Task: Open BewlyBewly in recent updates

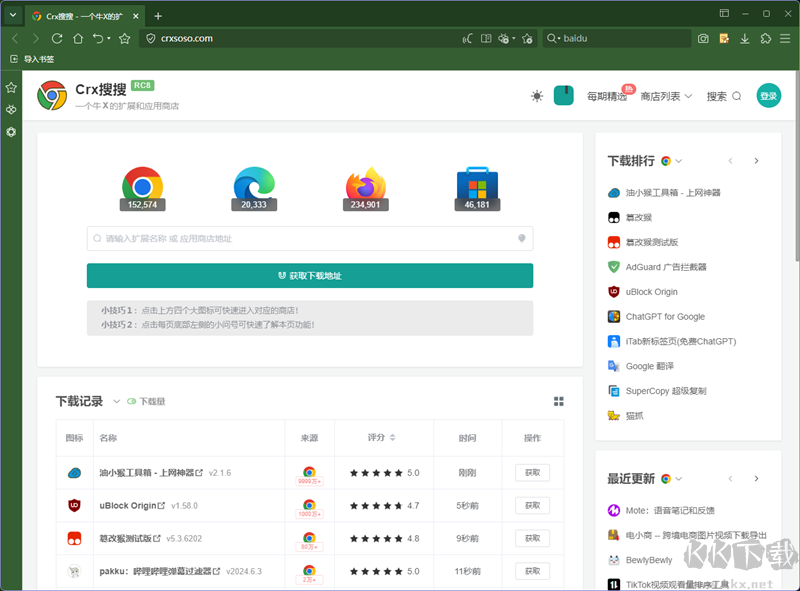Action: [648, 560]
